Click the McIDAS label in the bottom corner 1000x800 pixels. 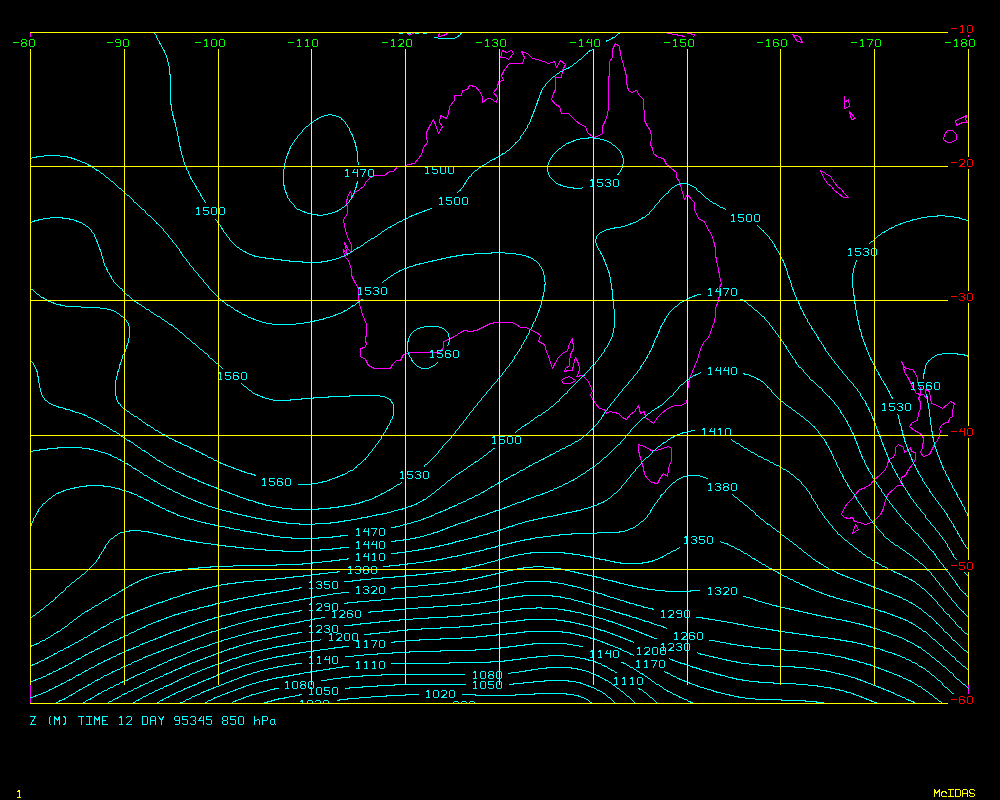(x=954, y=793)
